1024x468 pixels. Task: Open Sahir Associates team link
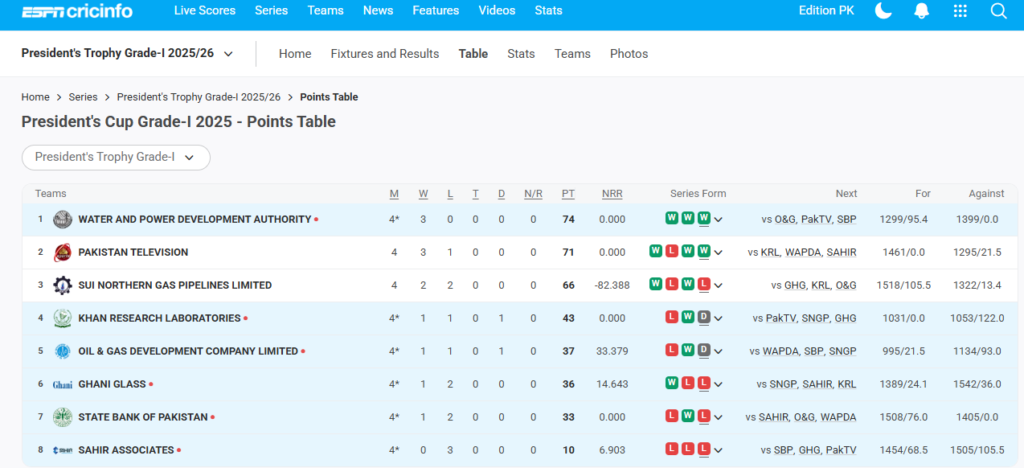[x=126, y=450]
